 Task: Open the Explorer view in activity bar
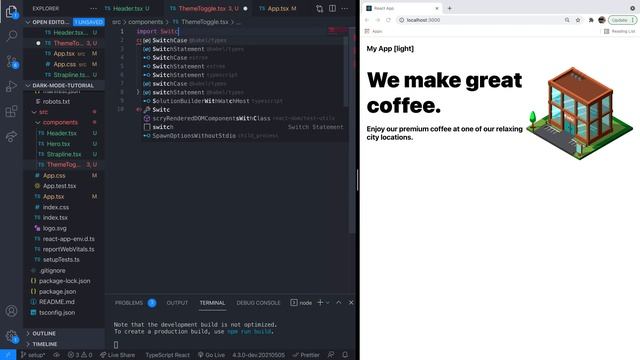click(11, 12)
